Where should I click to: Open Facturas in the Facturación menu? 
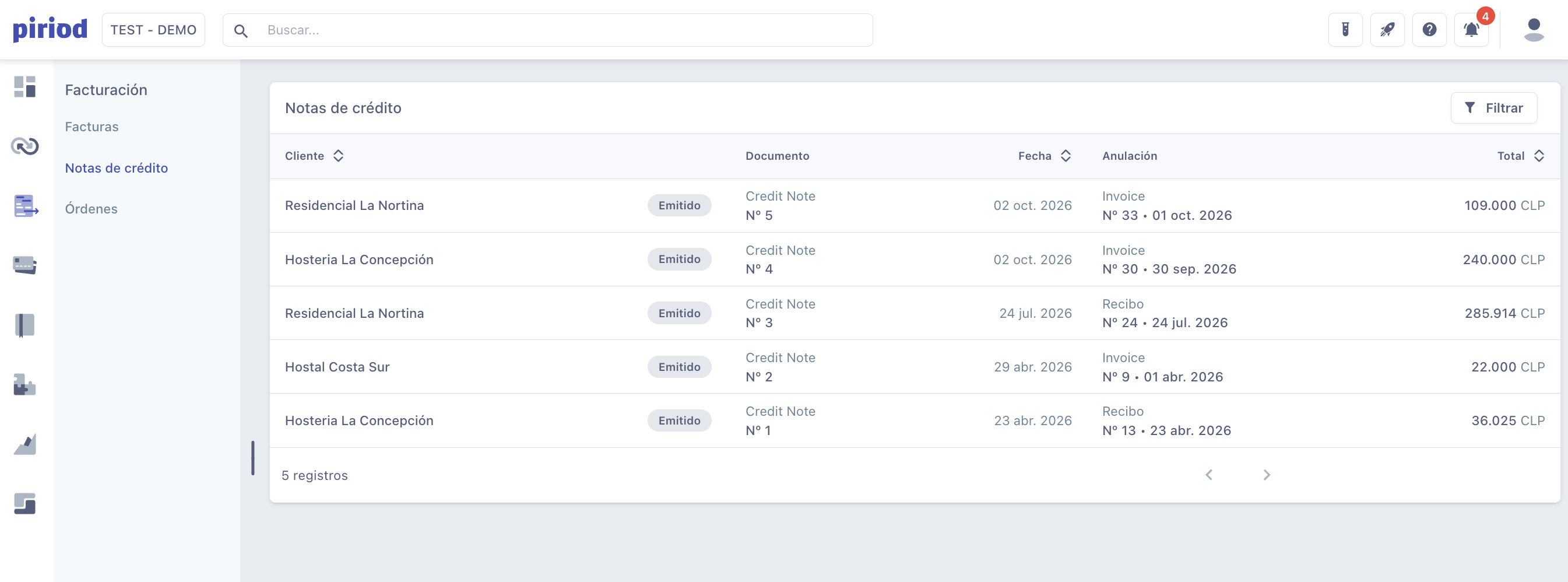coord(92,127)
